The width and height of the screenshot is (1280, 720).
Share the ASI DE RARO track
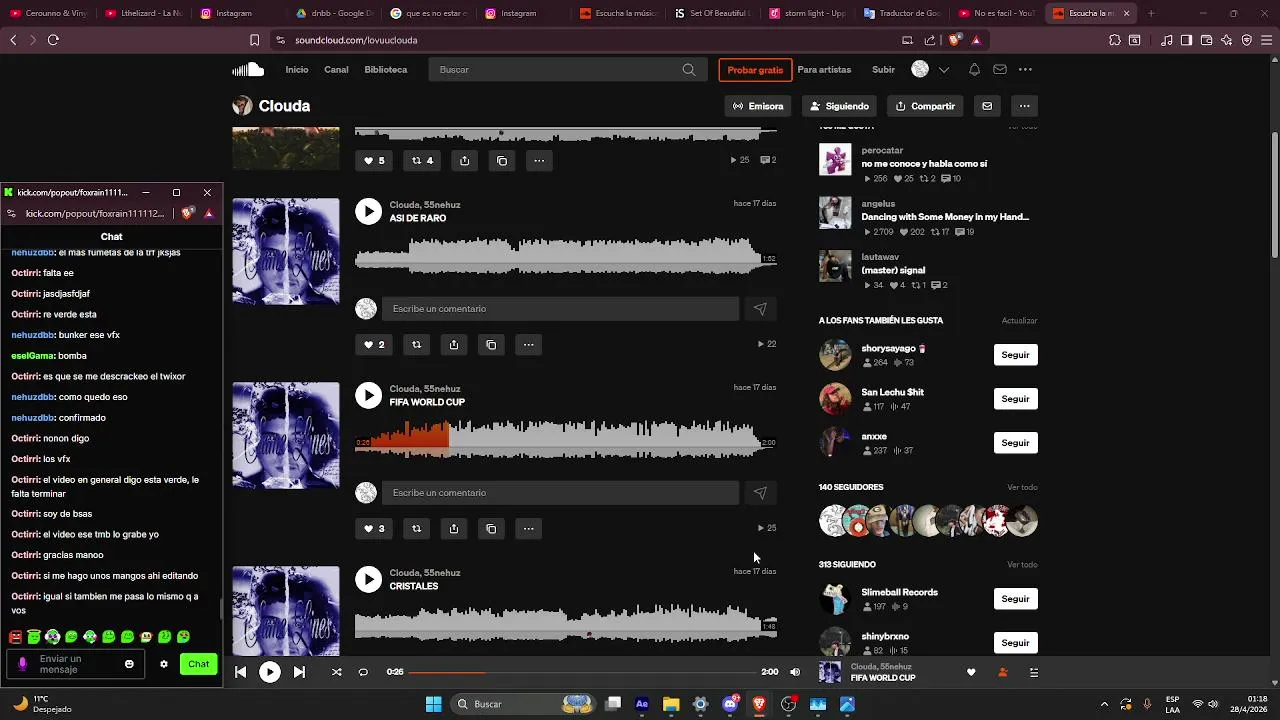pos(454,345)
